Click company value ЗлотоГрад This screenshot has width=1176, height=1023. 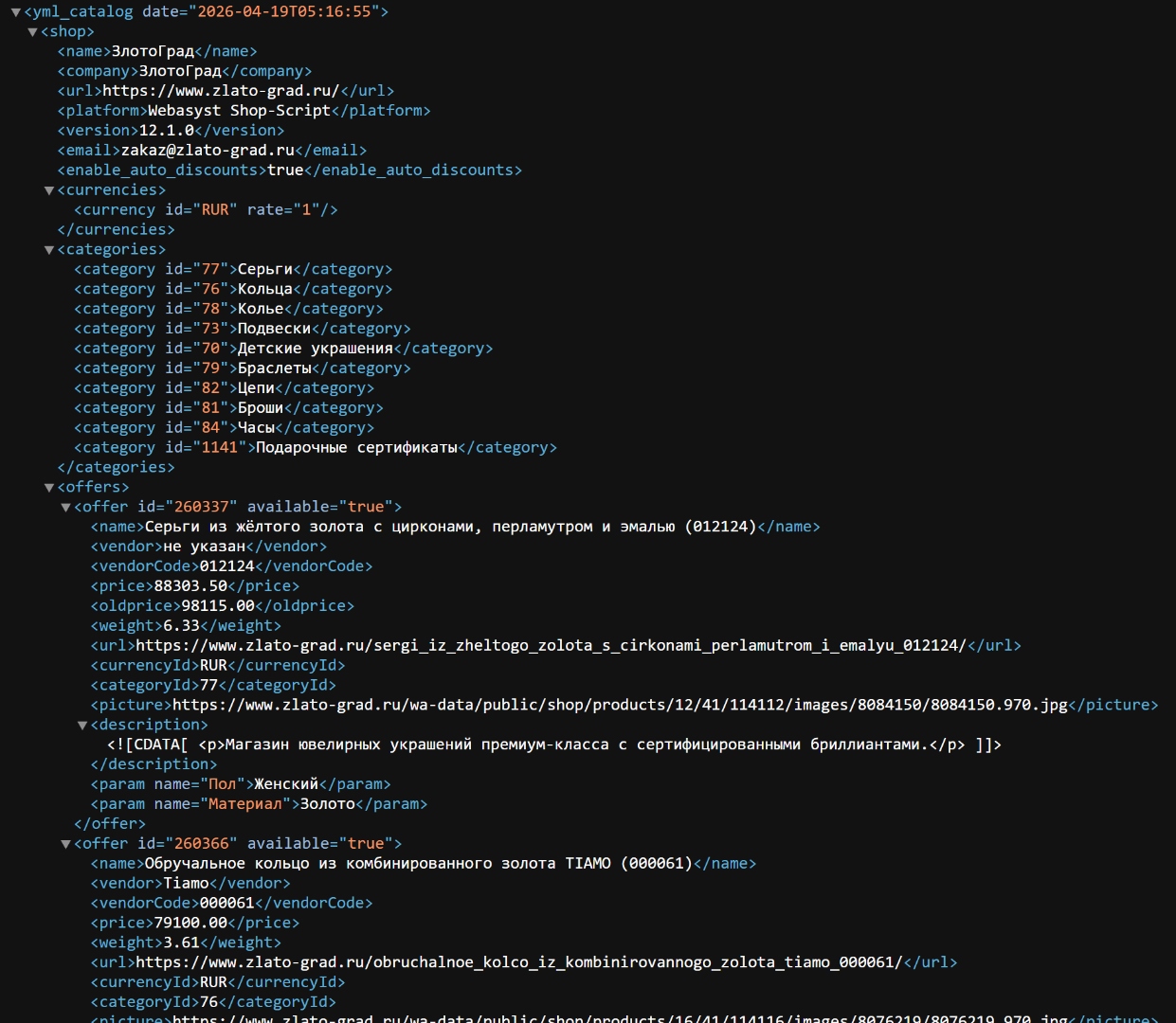(180, 71)
